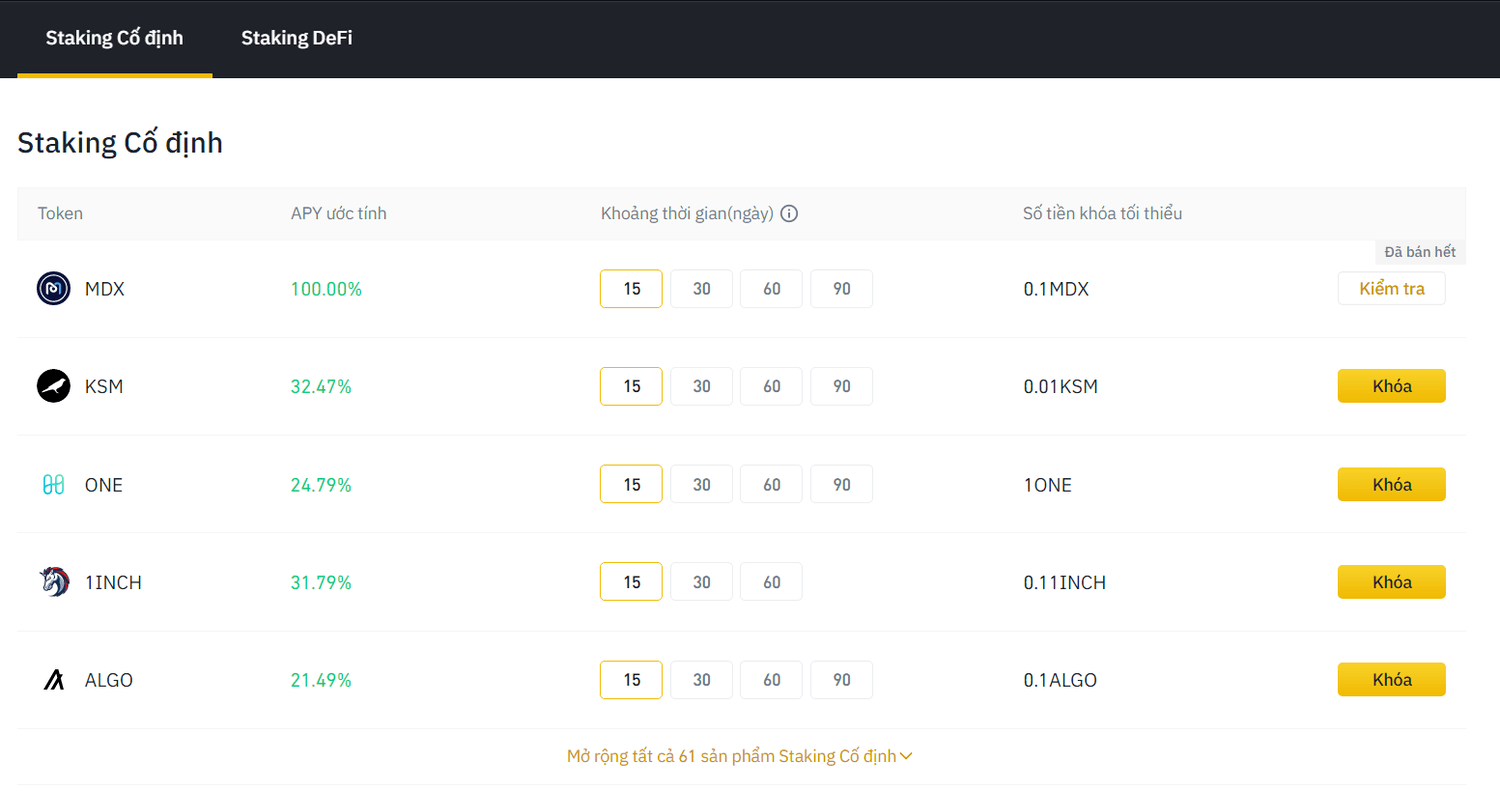The image size is (1500, 791).
Task: Choose 60 days for KSM staking
Action: tap(771, 386)
